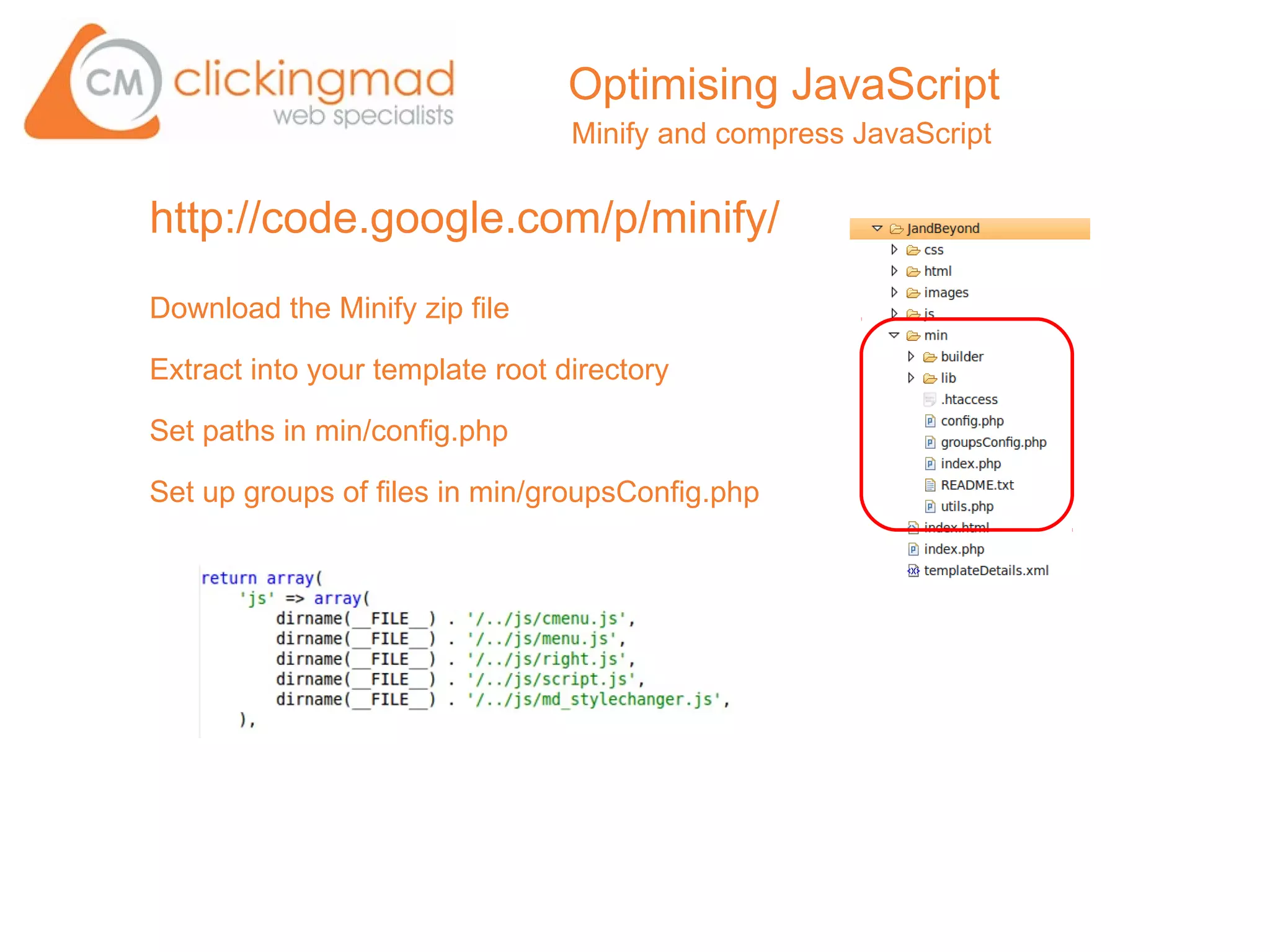
Task: Select the lib folder label
Action: pos(948,377)
